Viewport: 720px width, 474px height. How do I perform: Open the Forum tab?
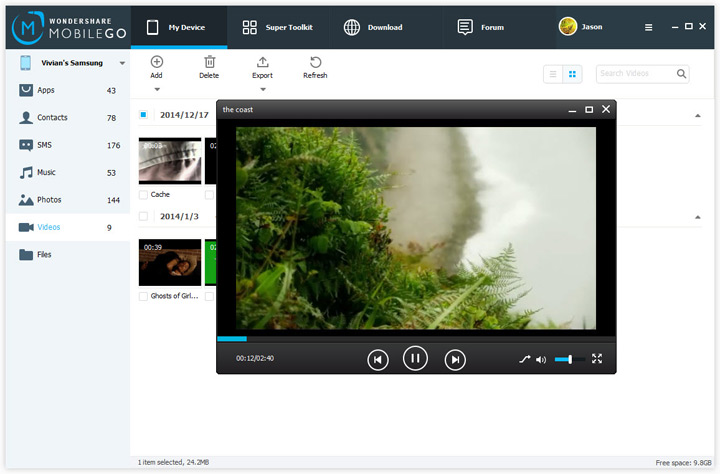click(481, 27)
